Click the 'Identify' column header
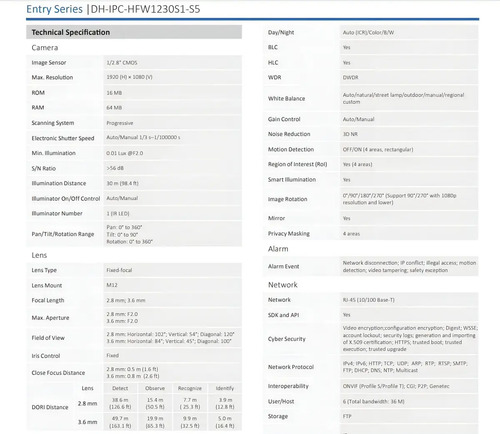The height and width of the screenshot is (434, 500). click(225, 388)
